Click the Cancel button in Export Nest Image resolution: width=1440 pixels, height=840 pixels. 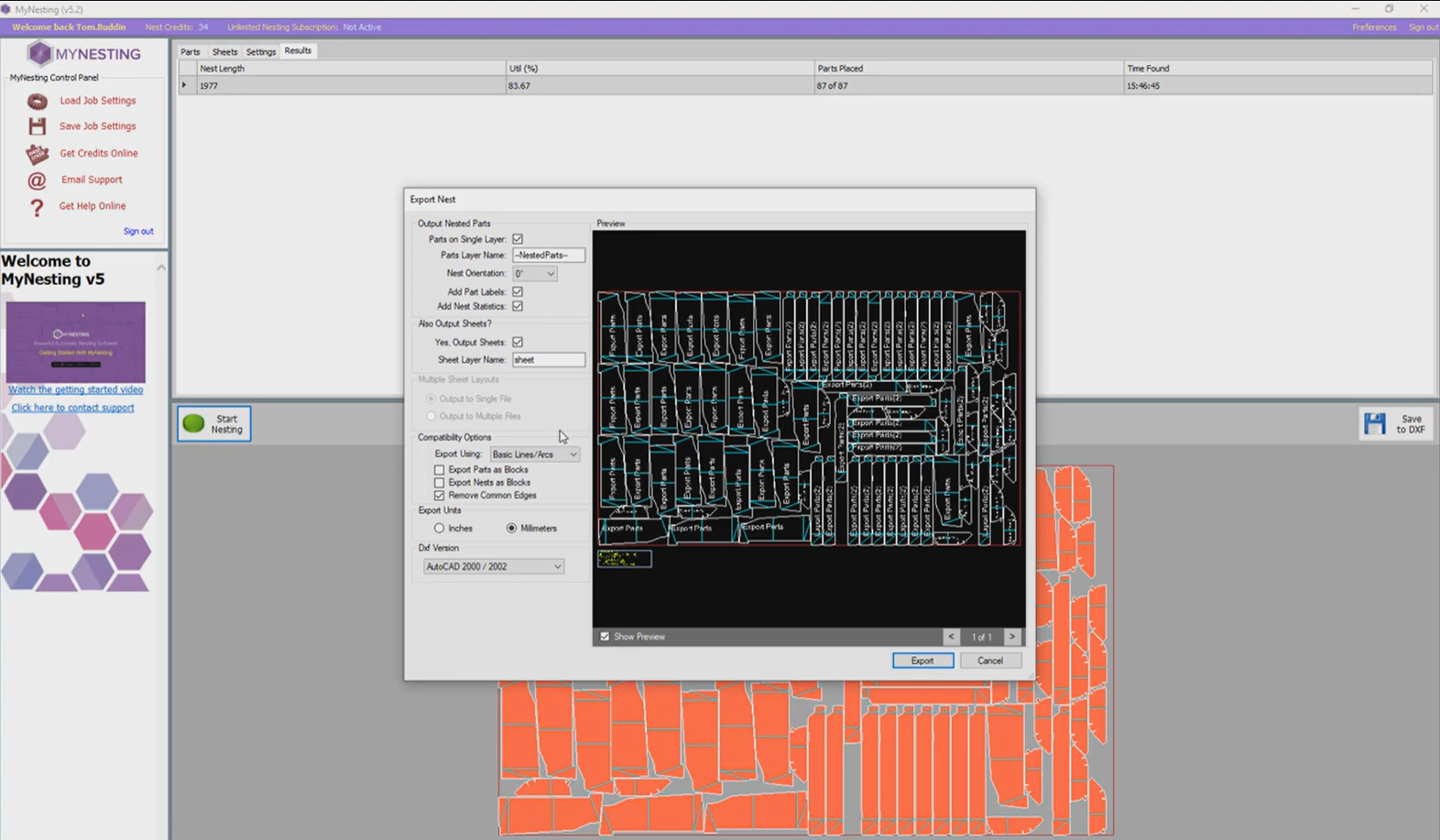click(x=990, y=661)
